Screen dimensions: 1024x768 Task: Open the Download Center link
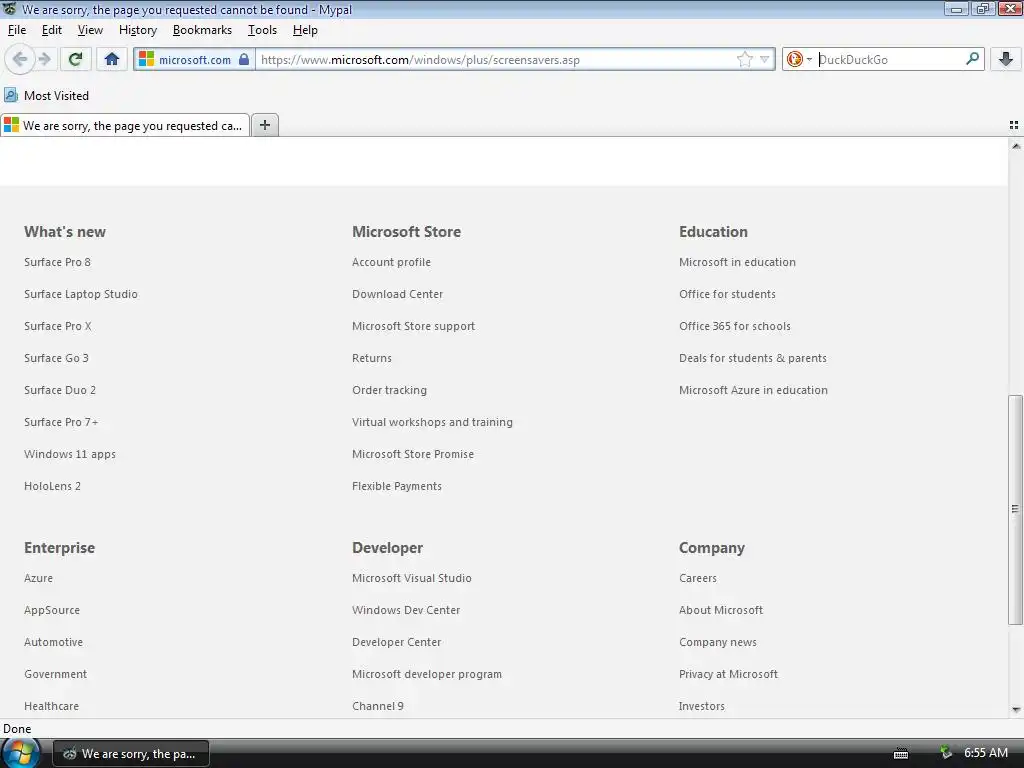(x=397, y=294)
